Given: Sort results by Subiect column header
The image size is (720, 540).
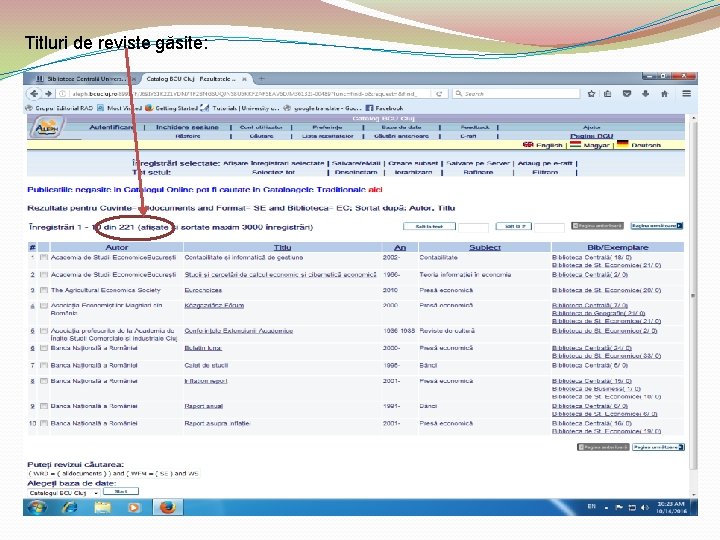Looking at the screenshot, I should [x=484, y=248].
